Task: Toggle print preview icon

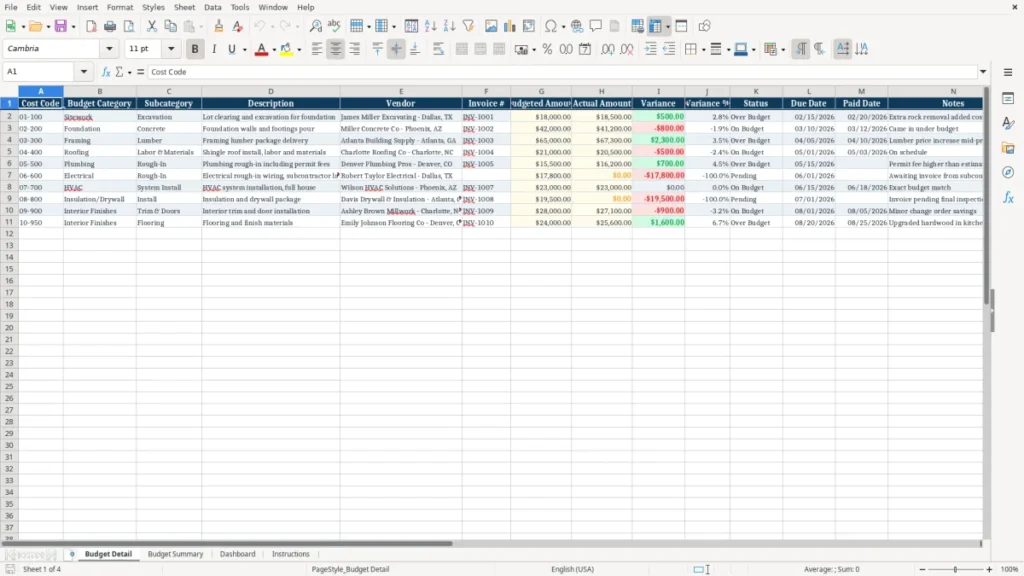Action: click(x=129, y=26)
